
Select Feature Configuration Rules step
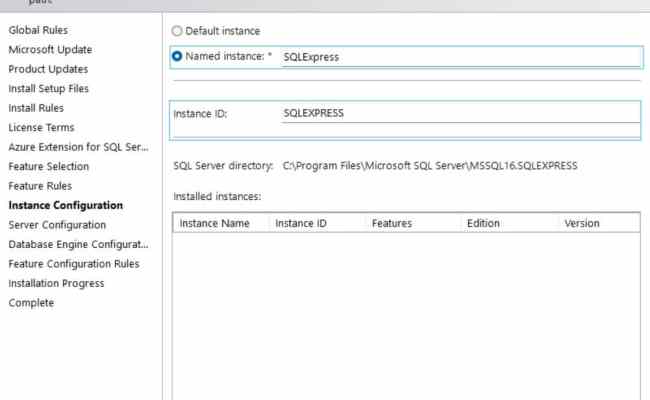74,264
